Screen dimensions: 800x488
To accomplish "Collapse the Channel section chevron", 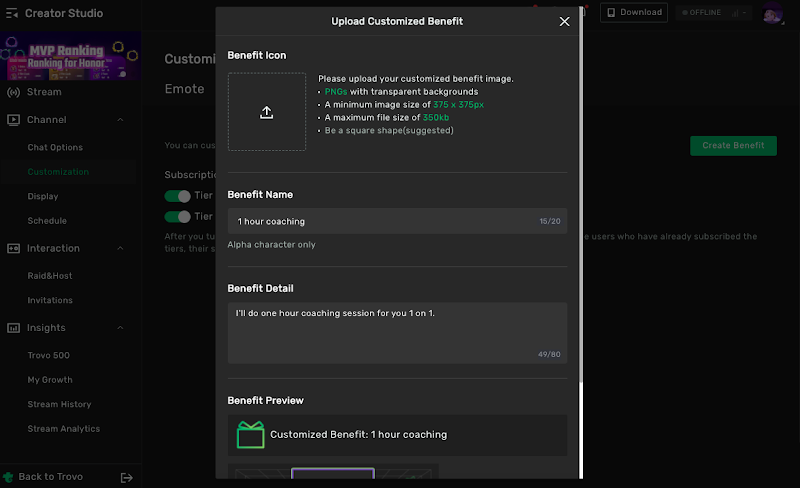I will point(121,120).
